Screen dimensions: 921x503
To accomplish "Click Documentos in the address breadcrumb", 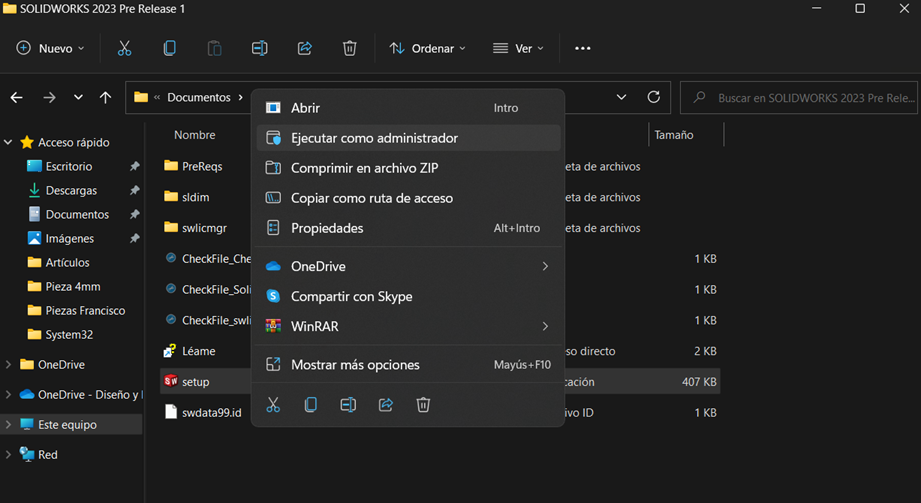I will (x=199, y=97).
